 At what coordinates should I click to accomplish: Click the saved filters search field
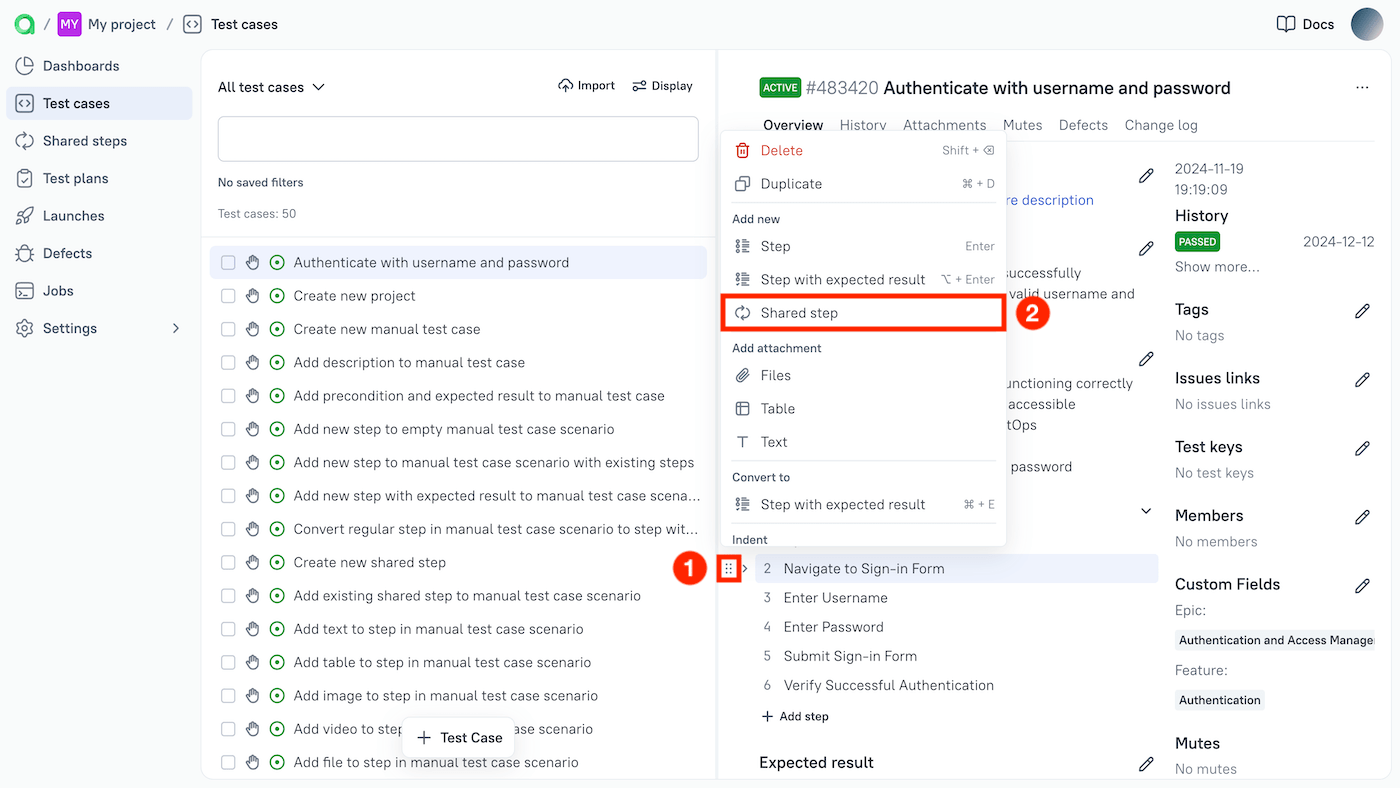point(457,137)
